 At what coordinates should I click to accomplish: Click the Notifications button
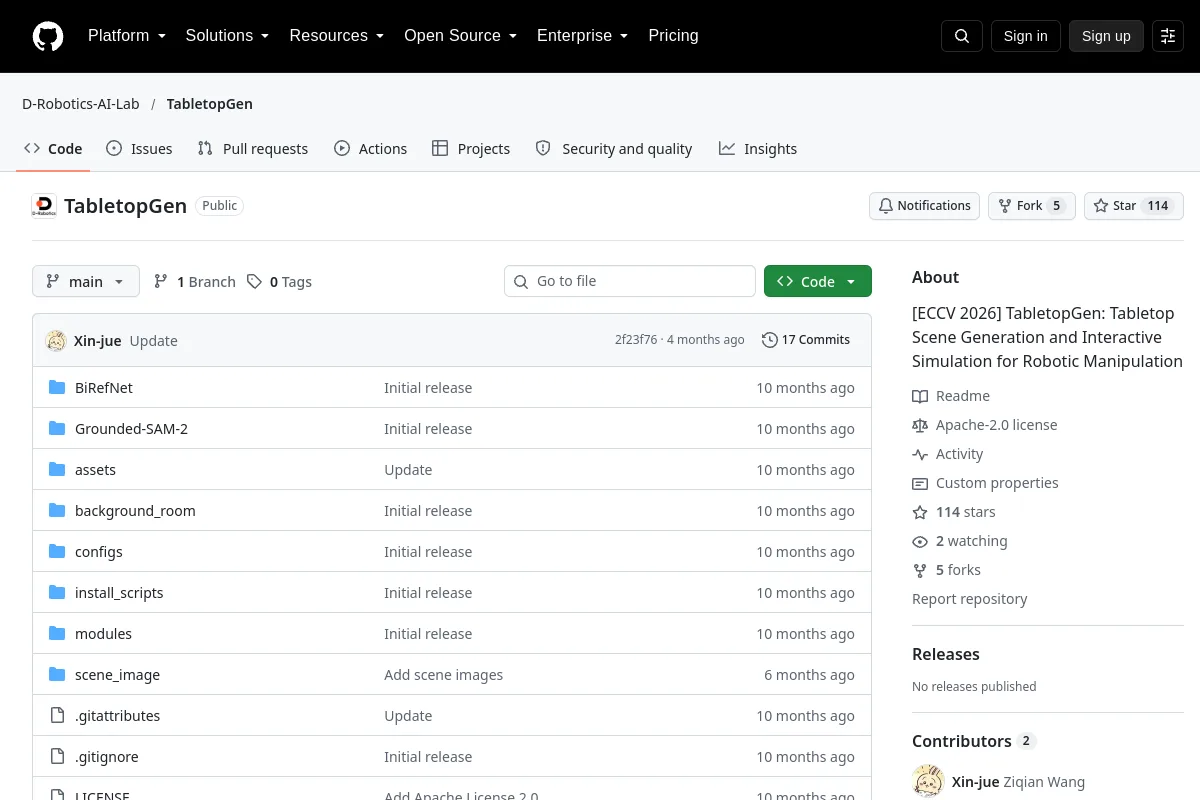[924, 206]
